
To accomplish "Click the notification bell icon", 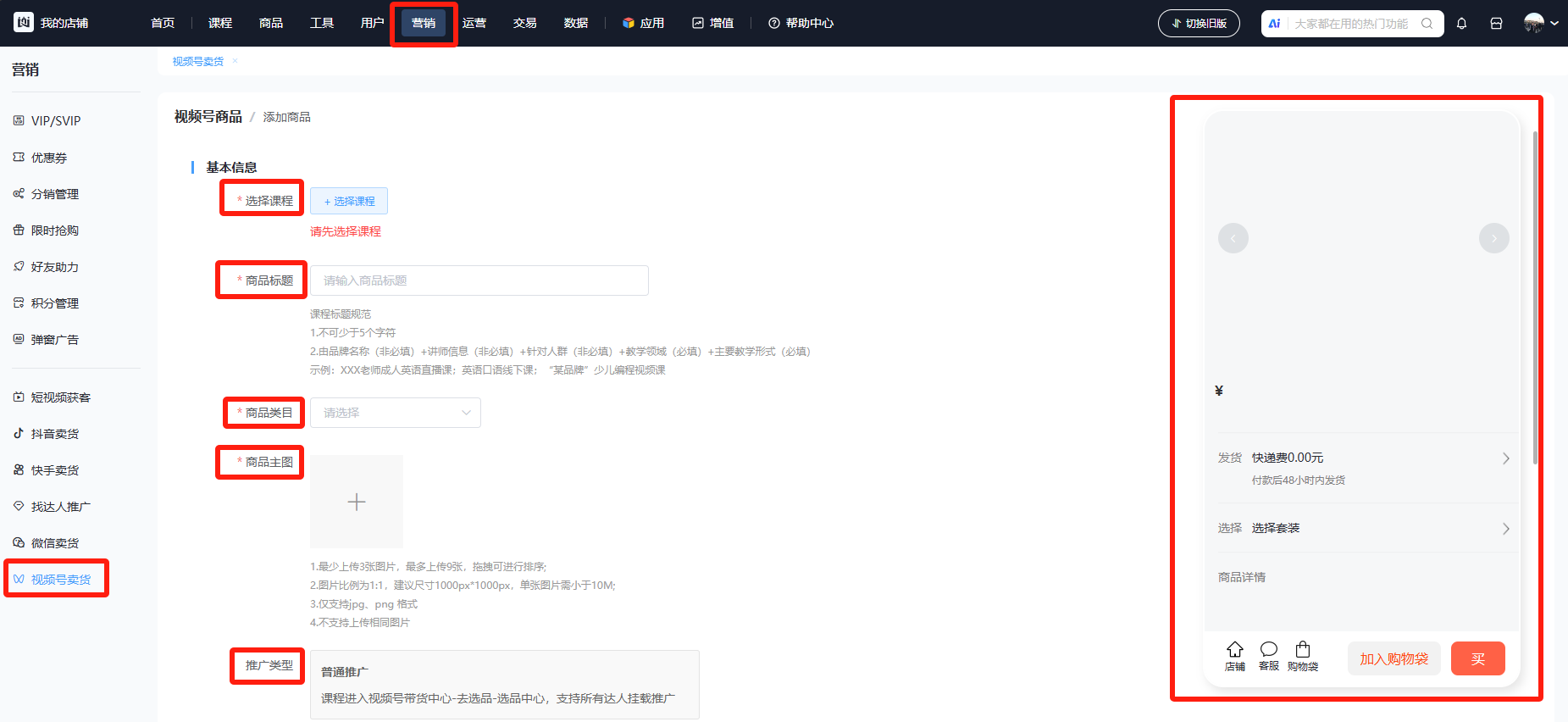I will [x=1461, y=24].
